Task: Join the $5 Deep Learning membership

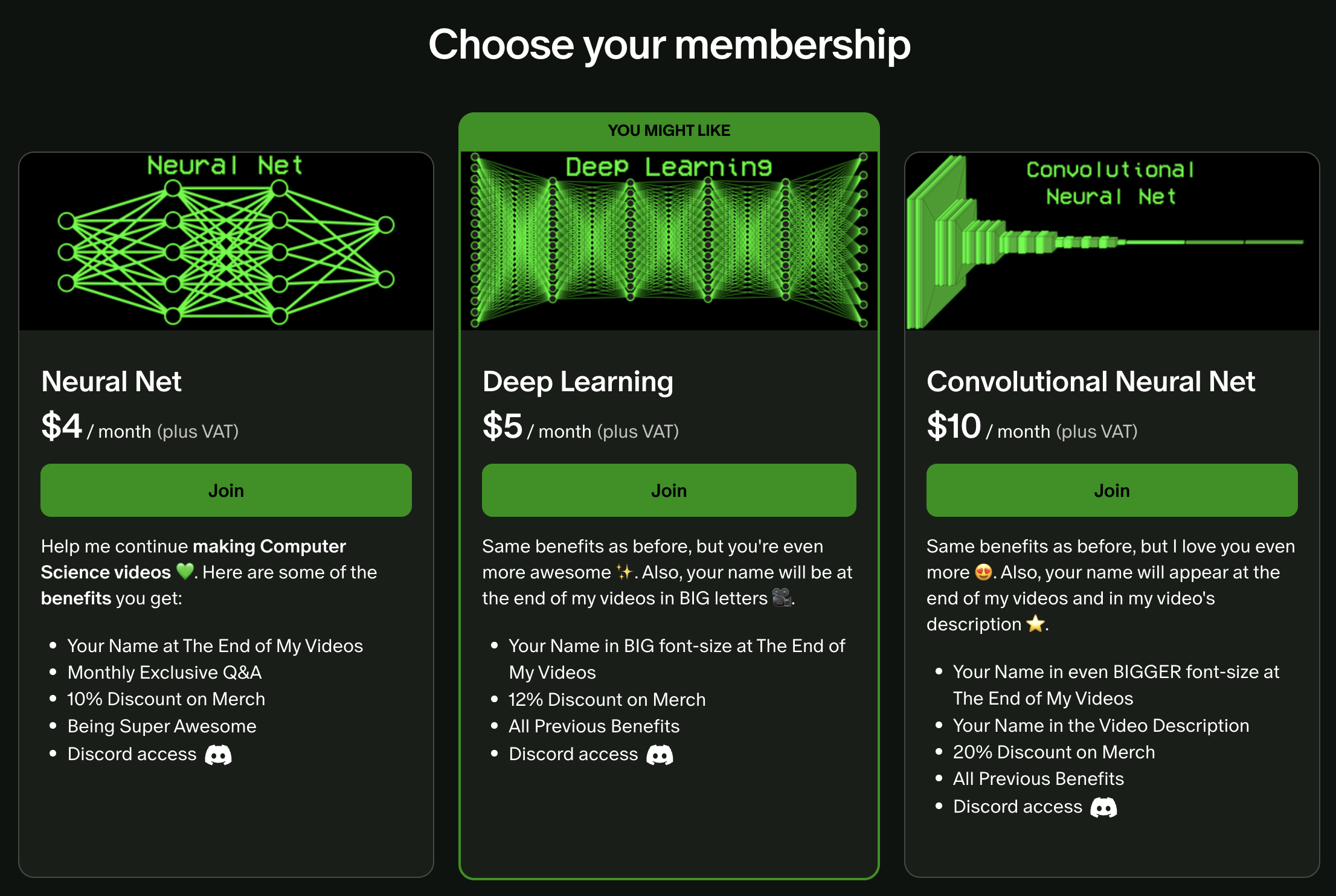Action: coord(669,490)
